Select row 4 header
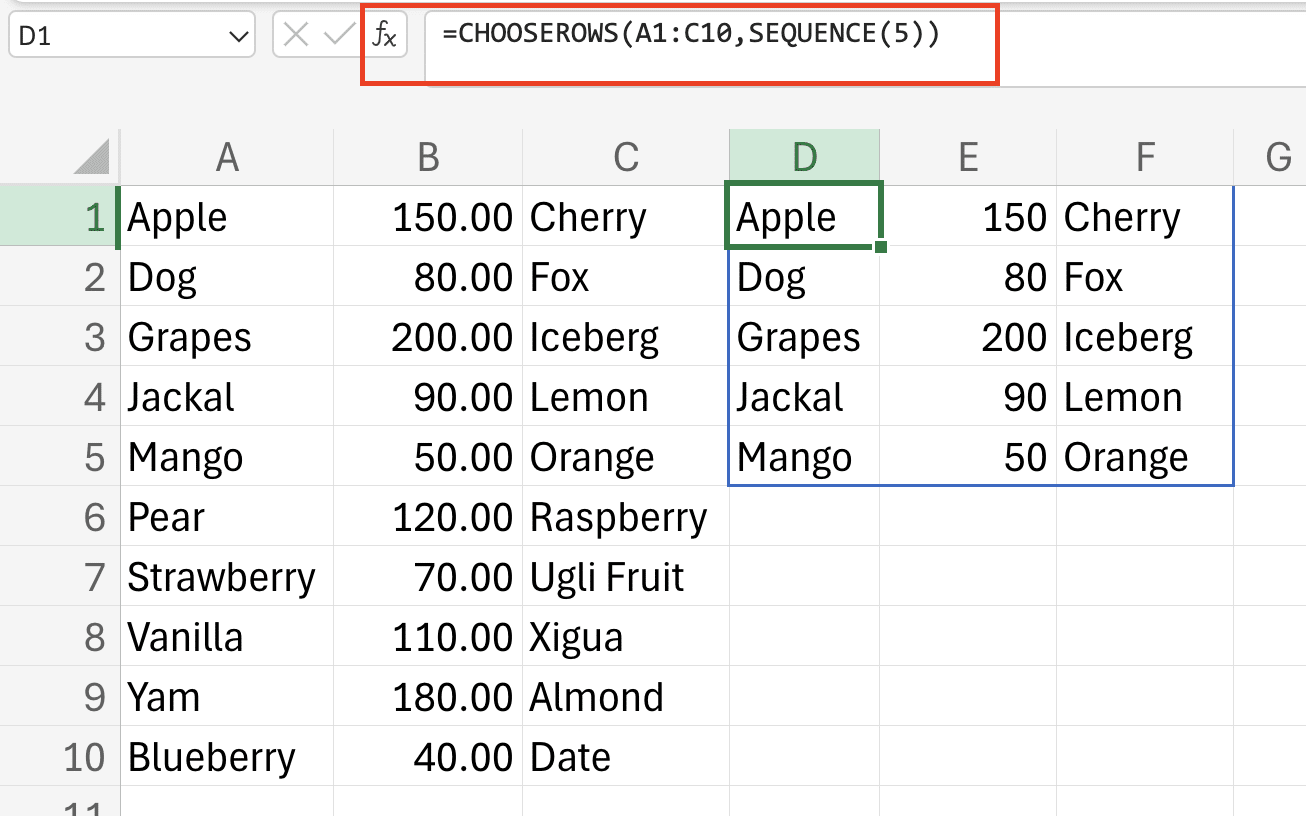1306x816 pixels. click(x=60, y=396)
